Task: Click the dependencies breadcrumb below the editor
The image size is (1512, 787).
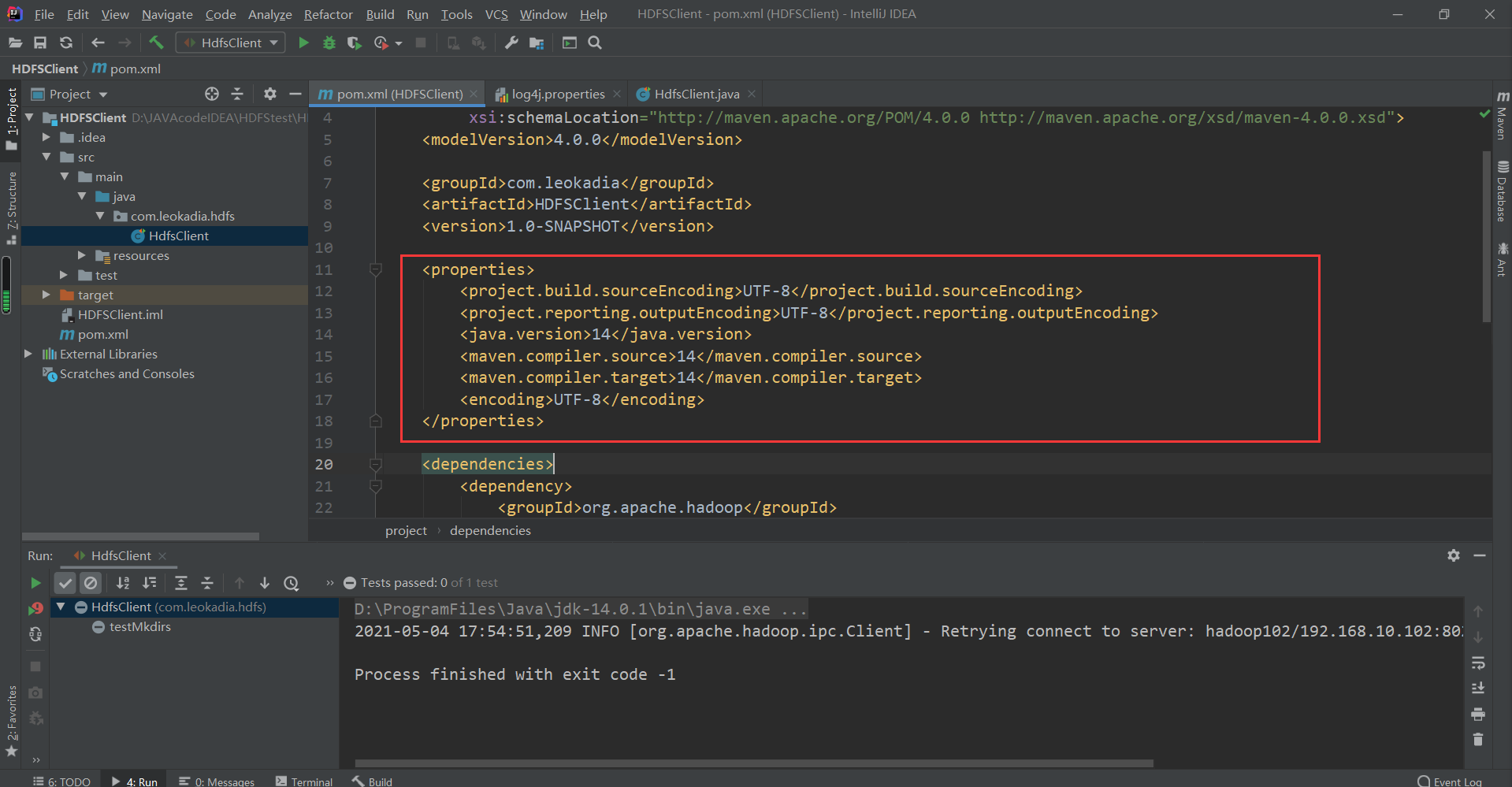Action: coord(489,530)
